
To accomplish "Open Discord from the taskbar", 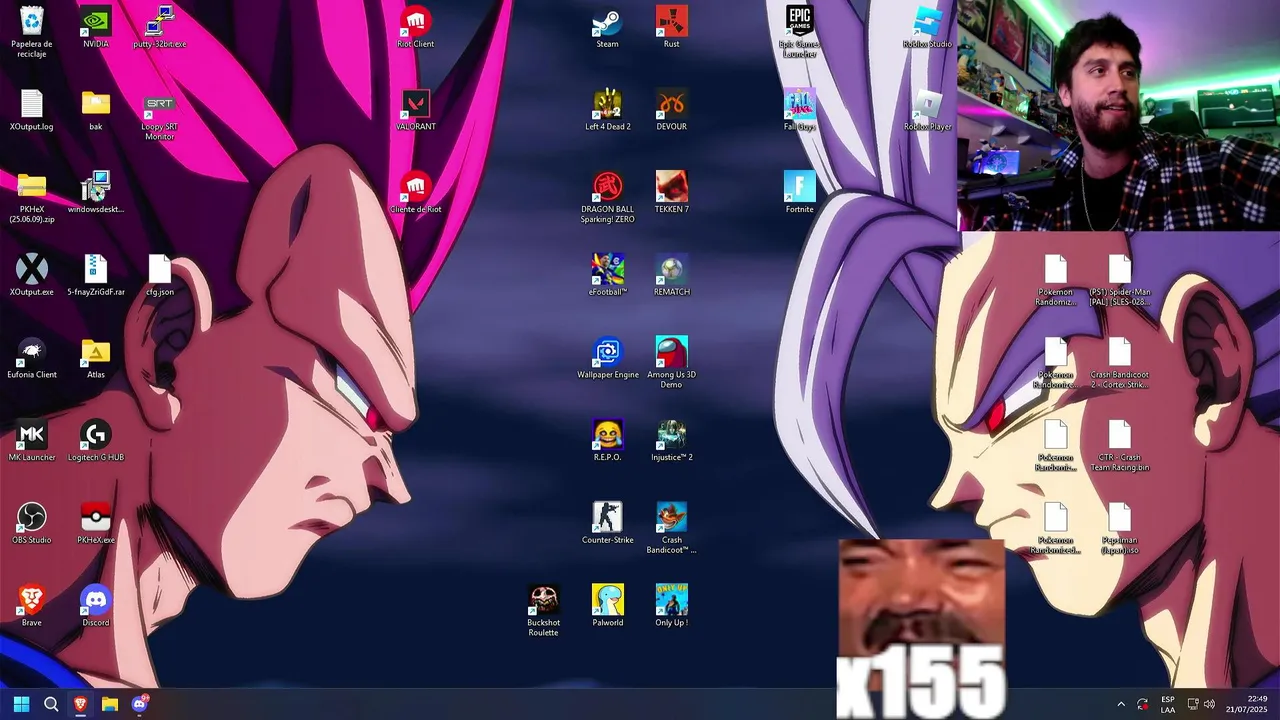I will pos(140,704).
